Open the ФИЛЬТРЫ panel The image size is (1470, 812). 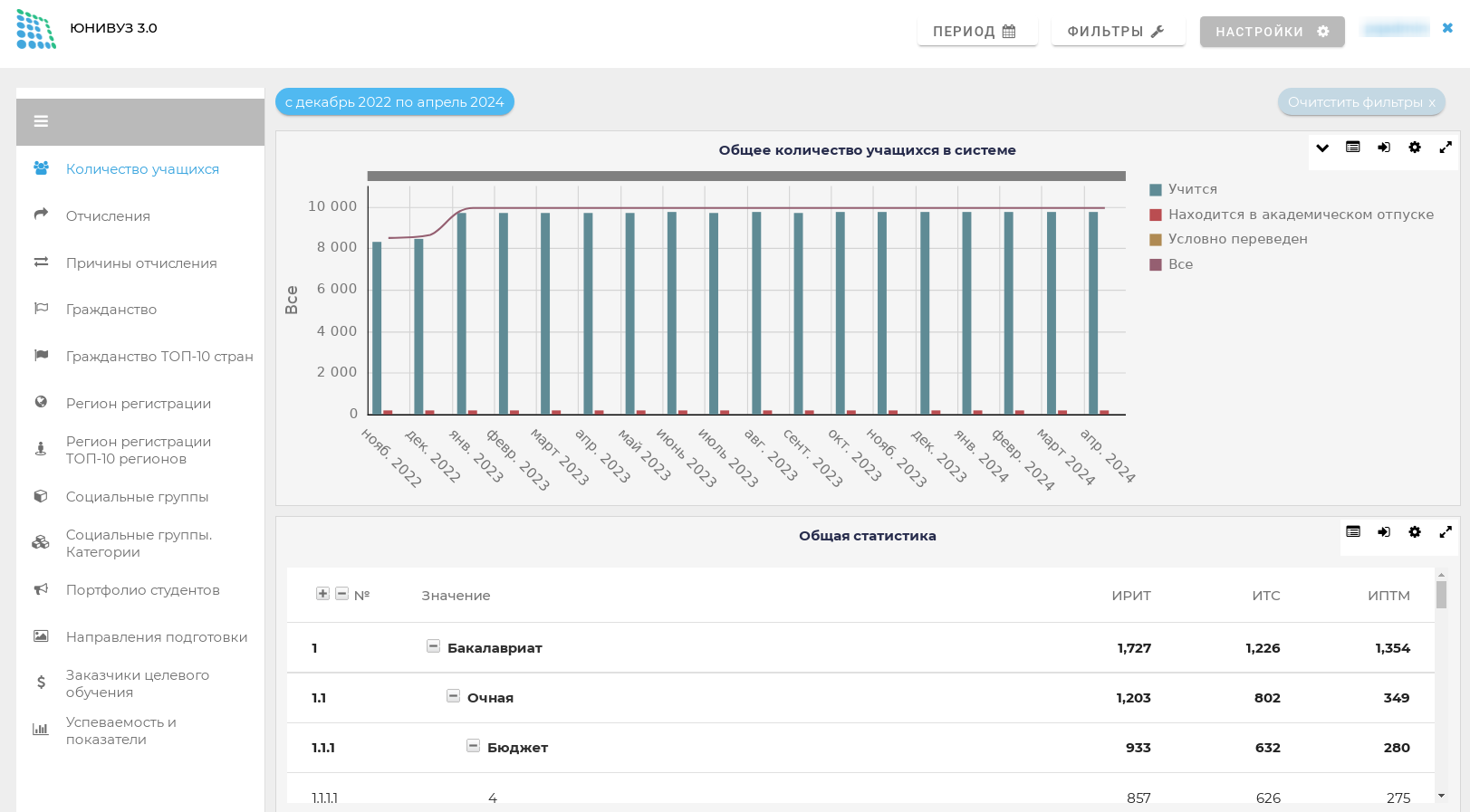1118,32
